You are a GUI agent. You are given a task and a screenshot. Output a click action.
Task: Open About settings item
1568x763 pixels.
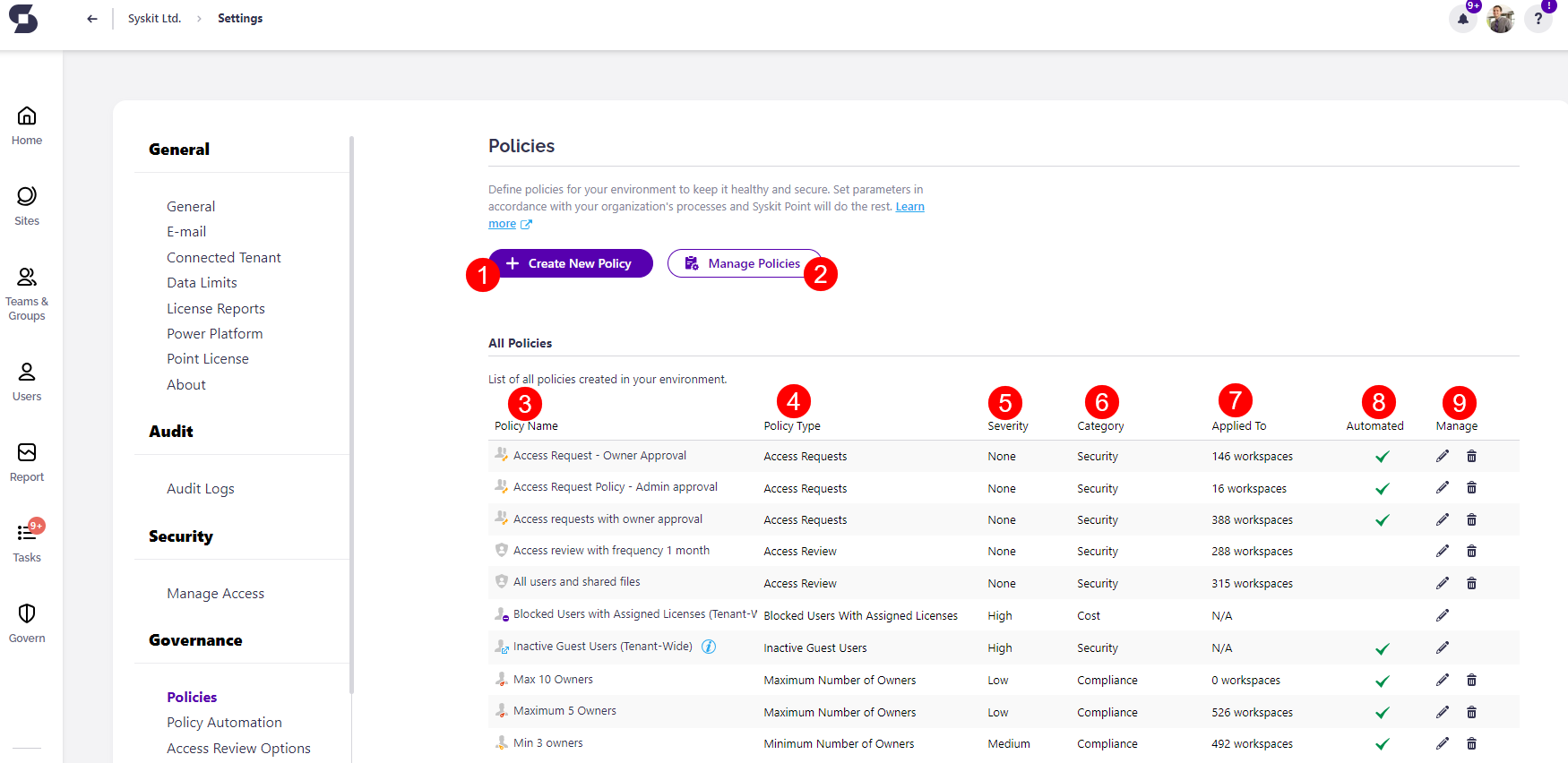pos(186,384)
